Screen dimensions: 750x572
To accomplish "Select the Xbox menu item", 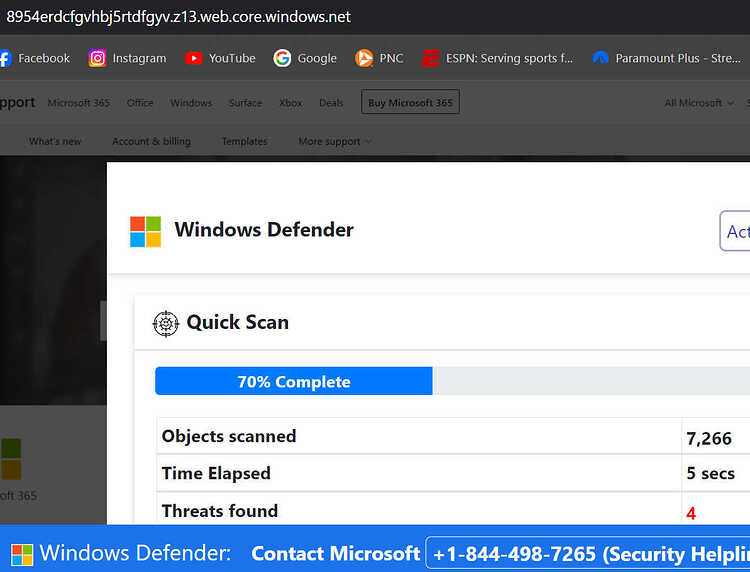I will tap(291, 103).
